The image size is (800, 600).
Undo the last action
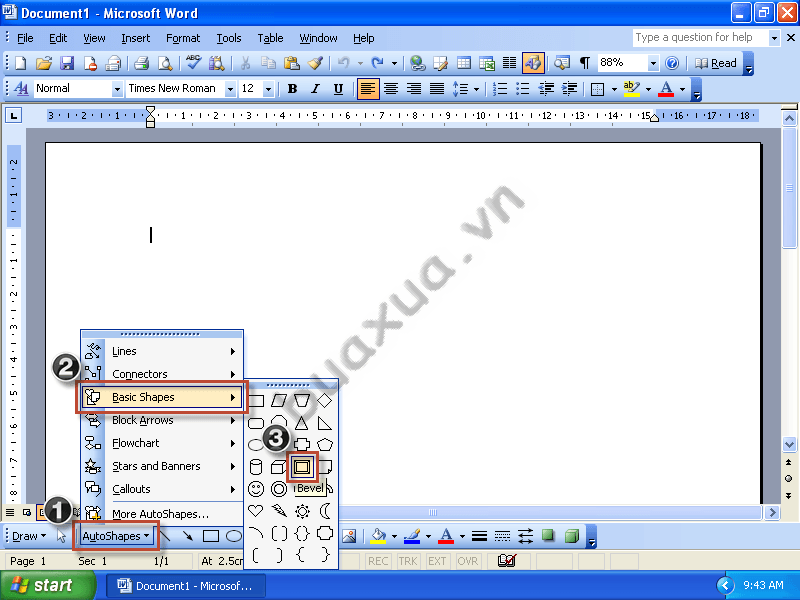343,63
